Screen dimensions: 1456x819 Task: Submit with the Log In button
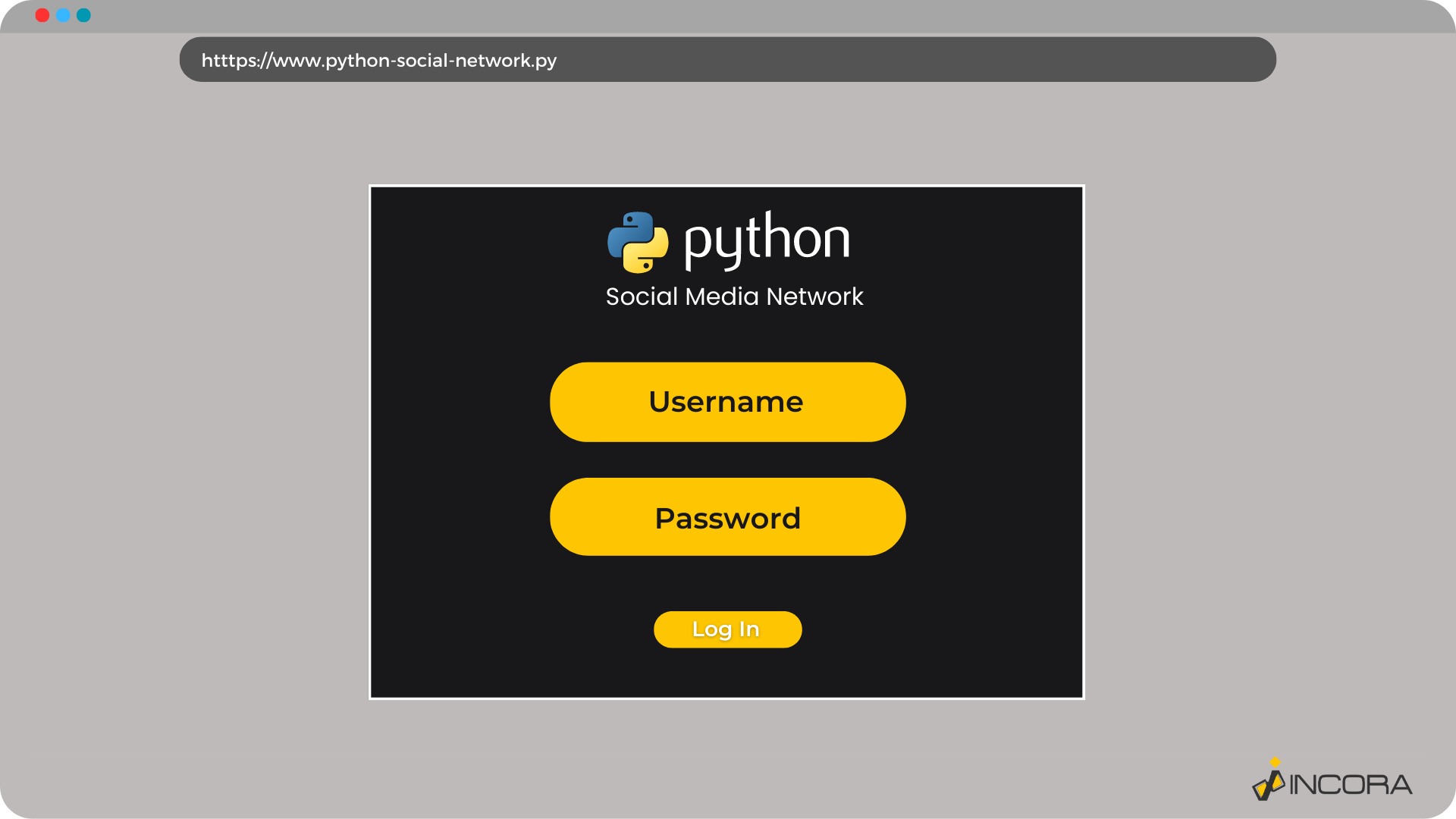tap(728, 629)
